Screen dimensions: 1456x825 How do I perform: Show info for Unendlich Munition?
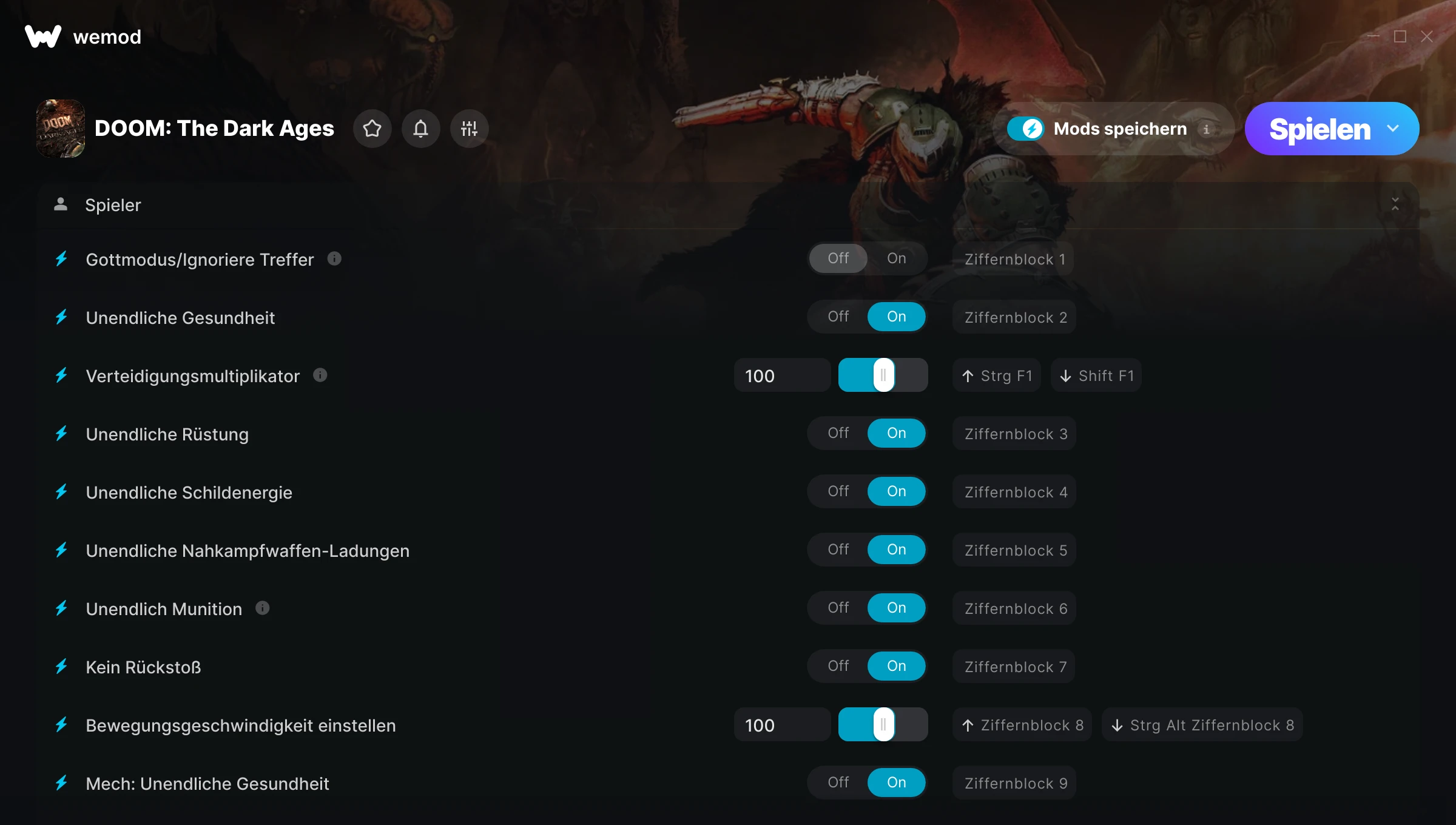(x=262, y=608)
